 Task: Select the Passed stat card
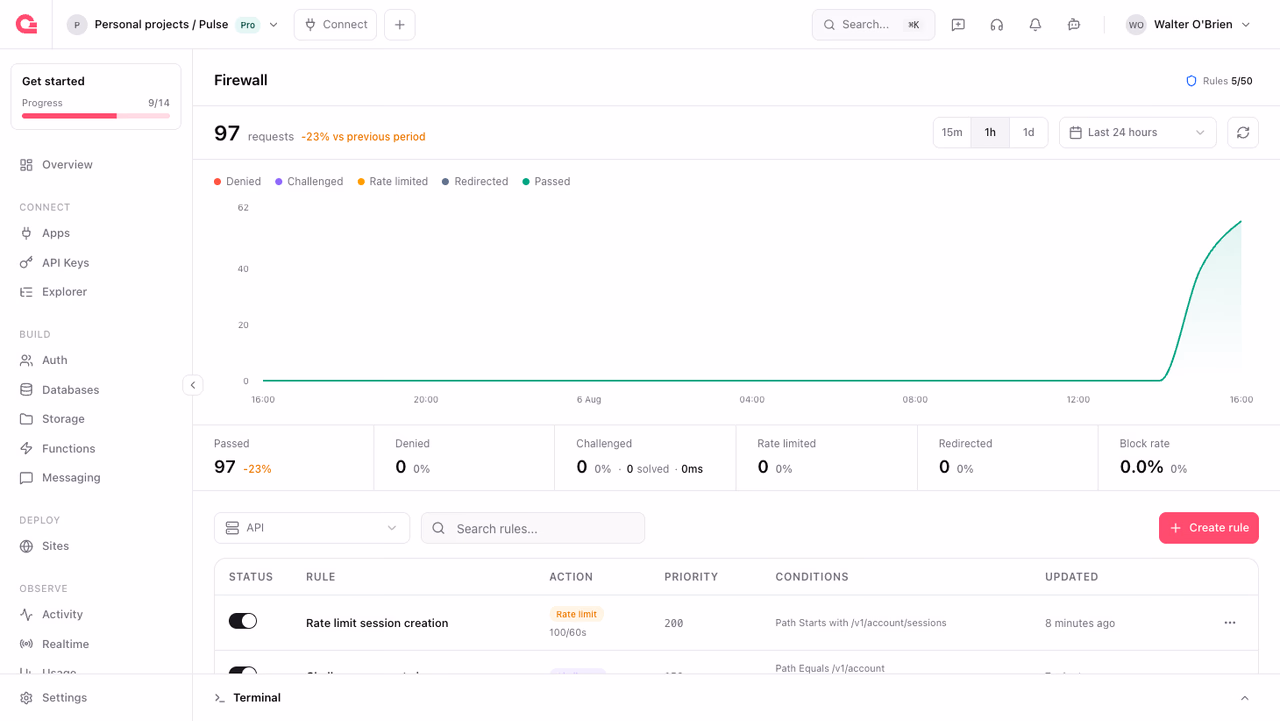click(x=283, y=458)
